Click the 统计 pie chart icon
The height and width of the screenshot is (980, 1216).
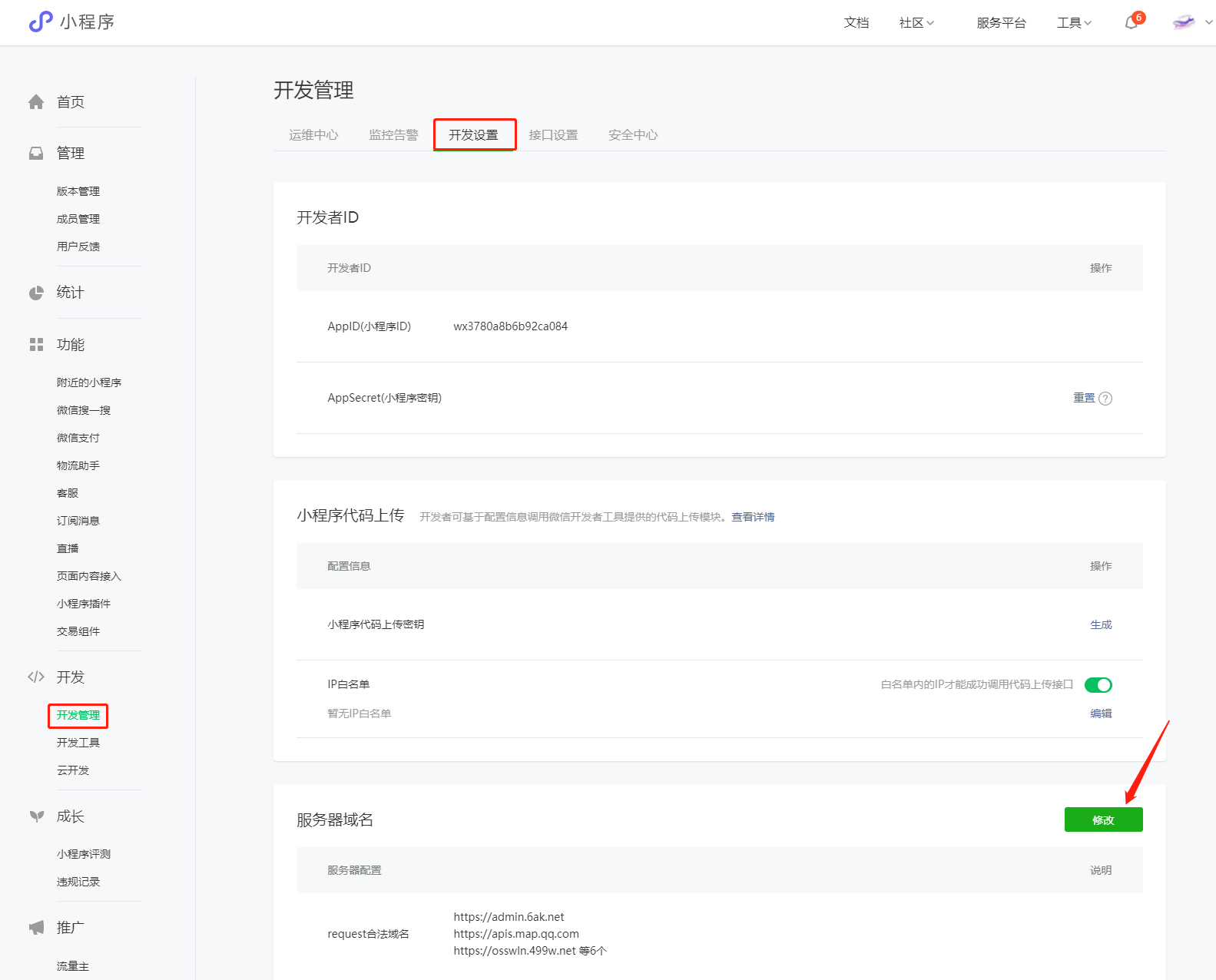[x=36, y=293]
